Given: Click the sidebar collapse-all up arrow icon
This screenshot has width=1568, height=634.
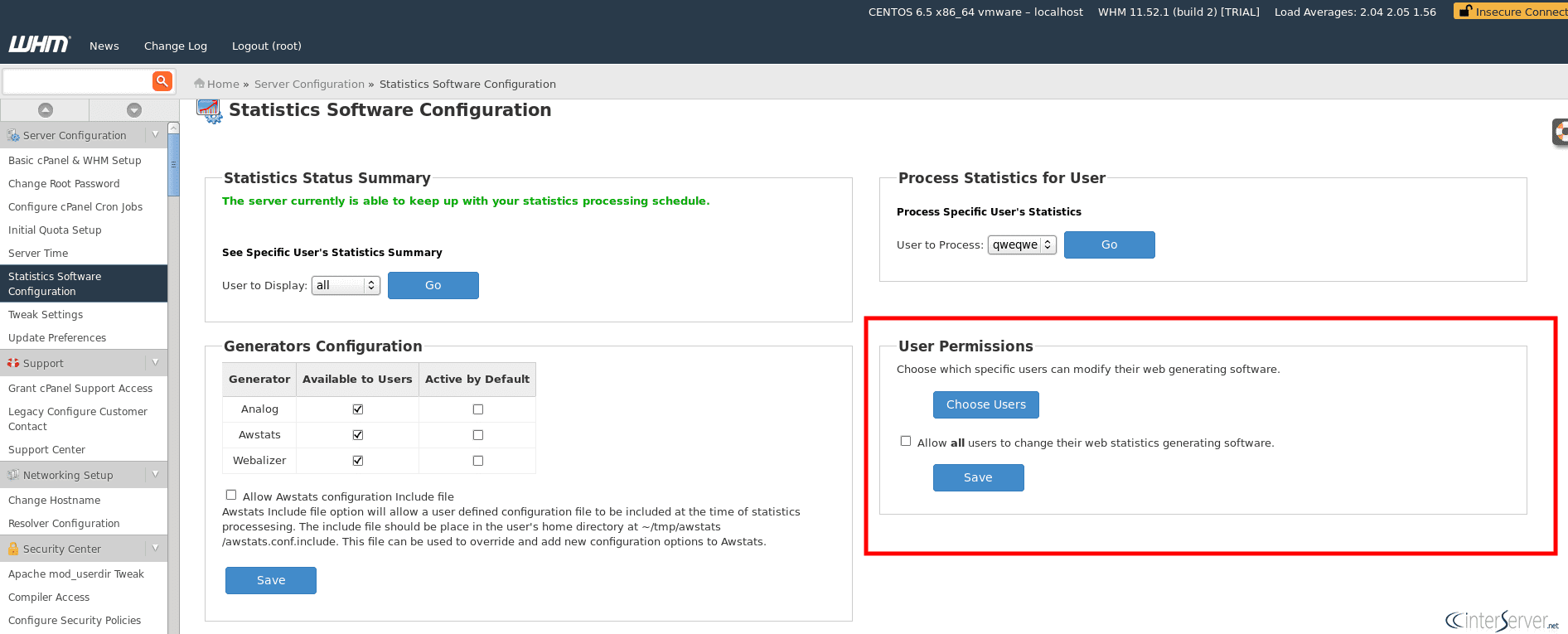Looking at the screenshot, I should 46,110.
